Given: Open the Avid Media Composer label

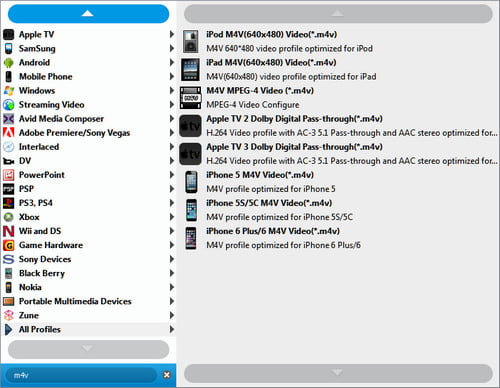Looking at the screenshot, I should pos(61,119).
